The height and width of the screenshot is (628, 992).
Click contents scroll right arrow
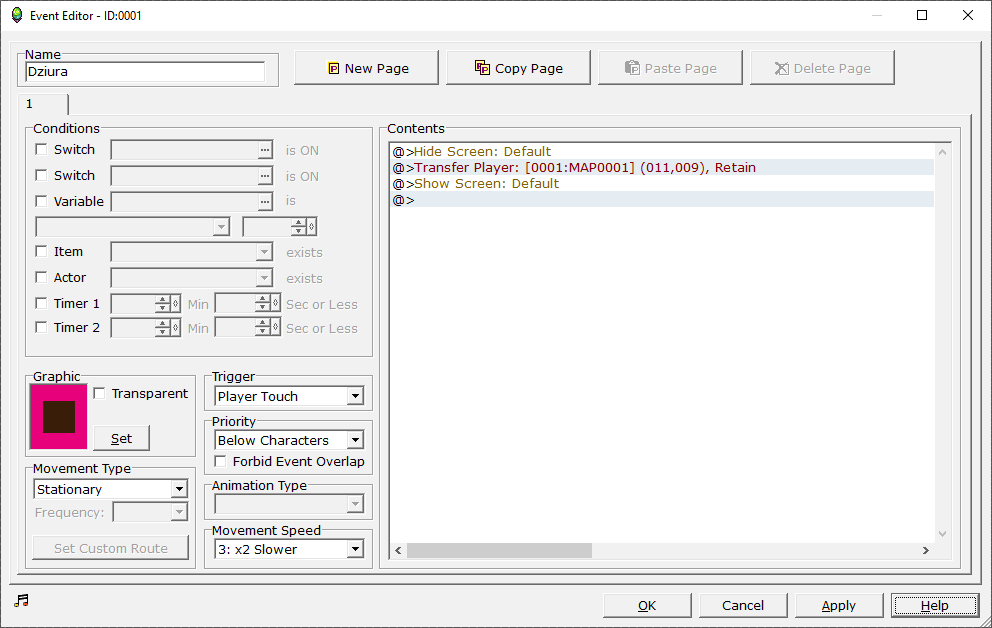926,550
